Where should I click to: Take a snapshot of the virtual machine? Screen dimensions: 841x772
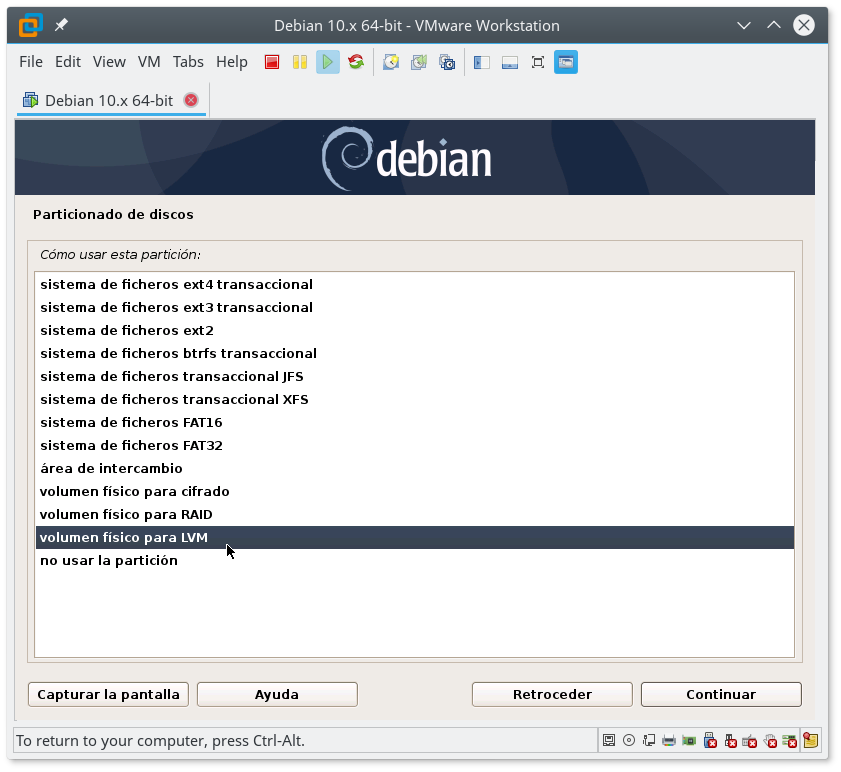pyautogui.click(x=391, y=62)
